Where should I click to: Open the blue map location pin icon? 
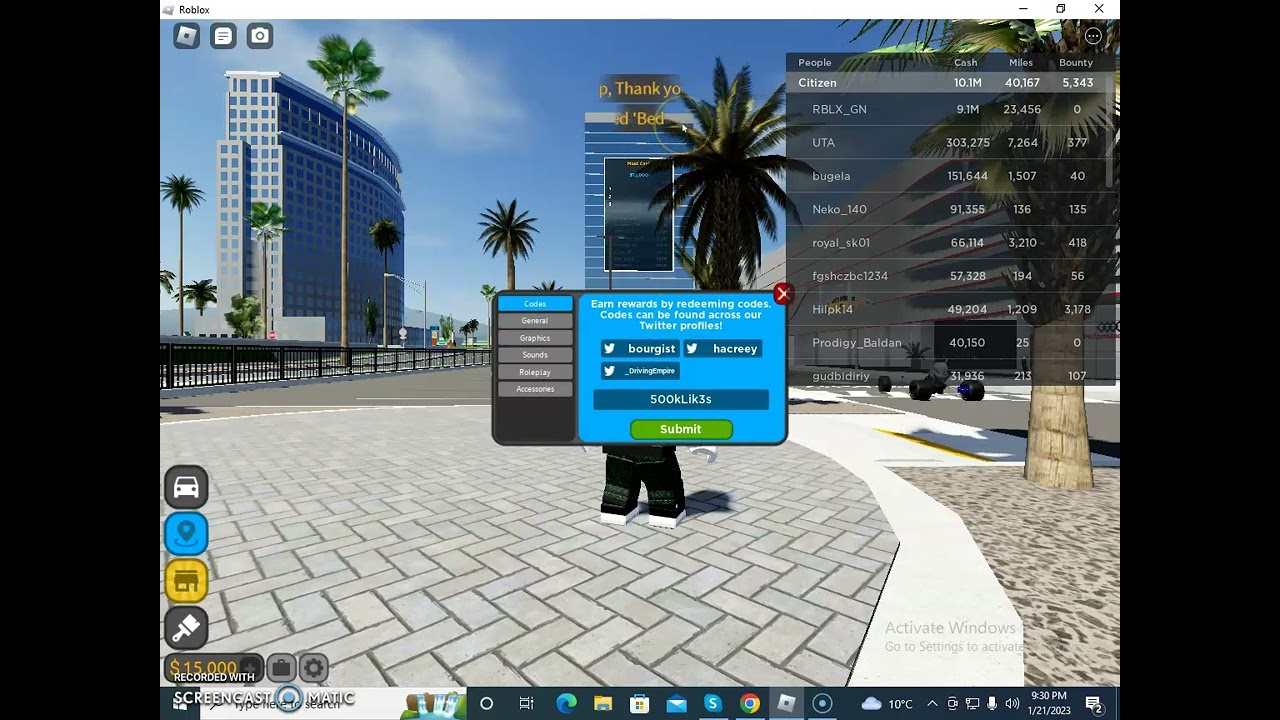click(x=187, y=534)
